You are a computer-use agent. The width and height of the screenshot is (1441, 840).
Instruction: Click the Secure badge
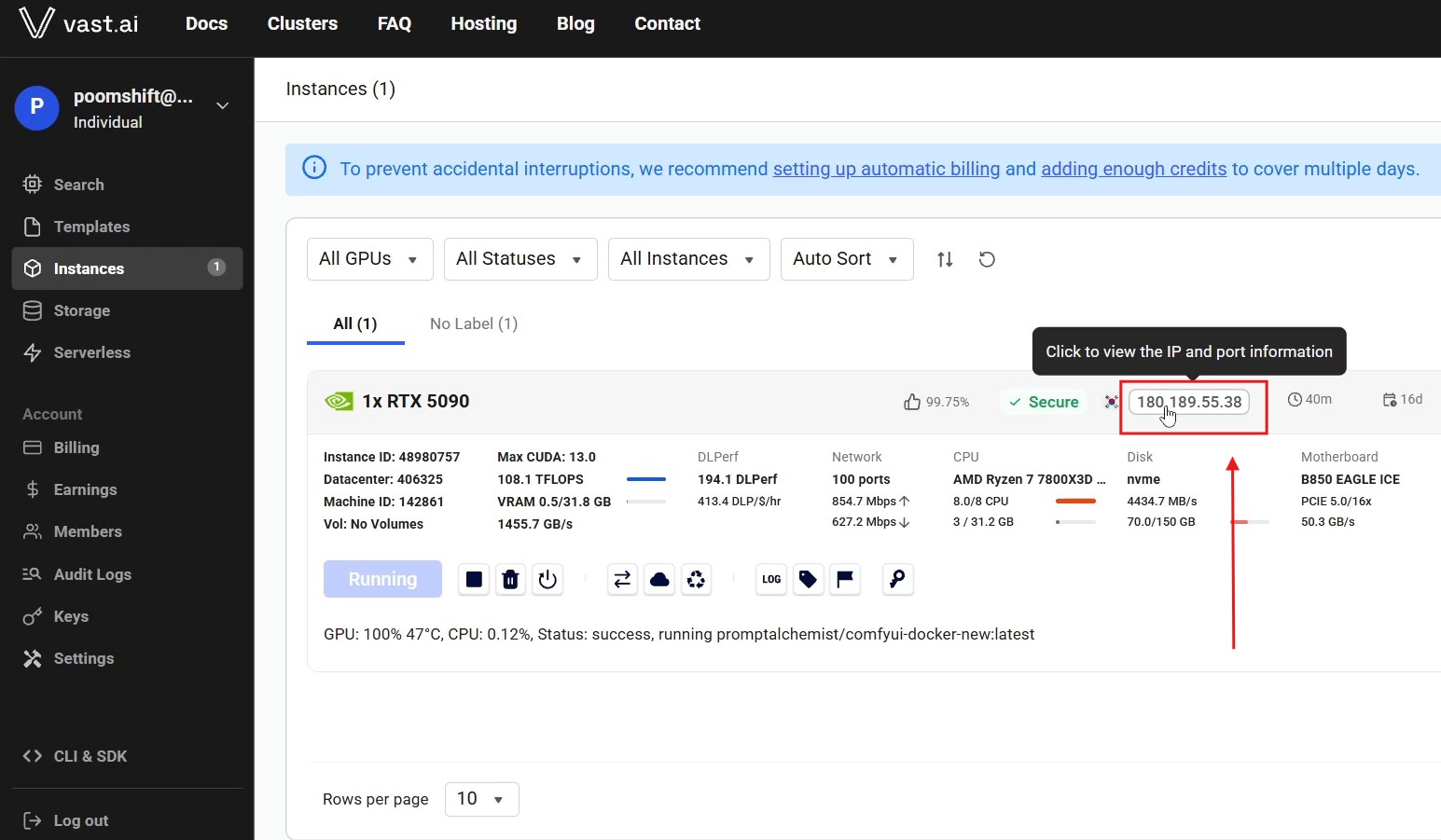click(1044, 402)
